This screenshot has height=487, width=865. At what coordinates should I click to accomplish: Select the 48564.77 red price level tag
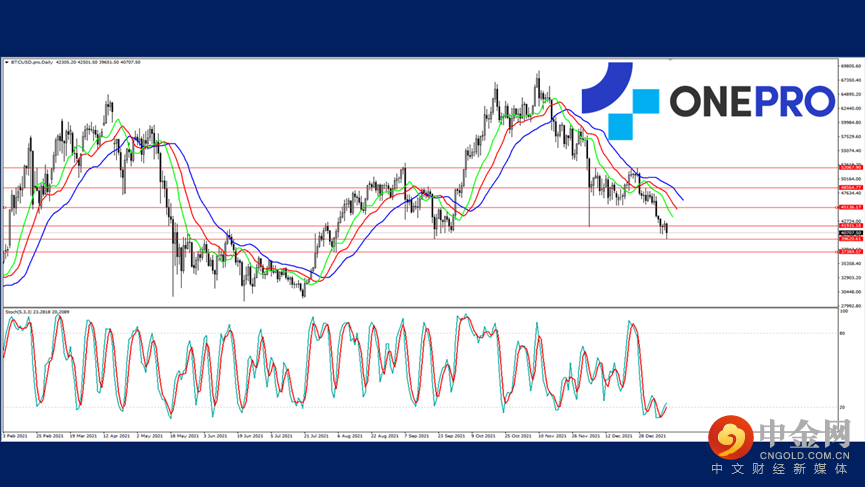click(x=851, y=188)
